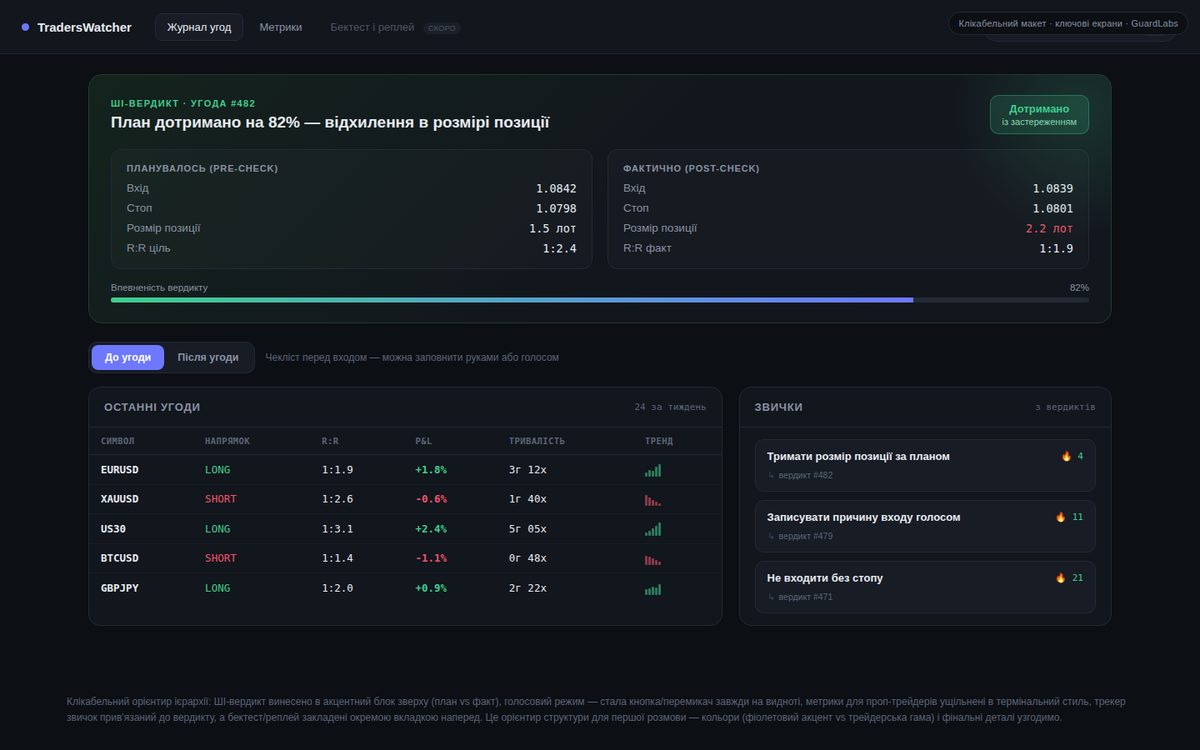Select the Після угоди toggle
1200x750 pixels.
pyautogui.click(x=208, y=357)
